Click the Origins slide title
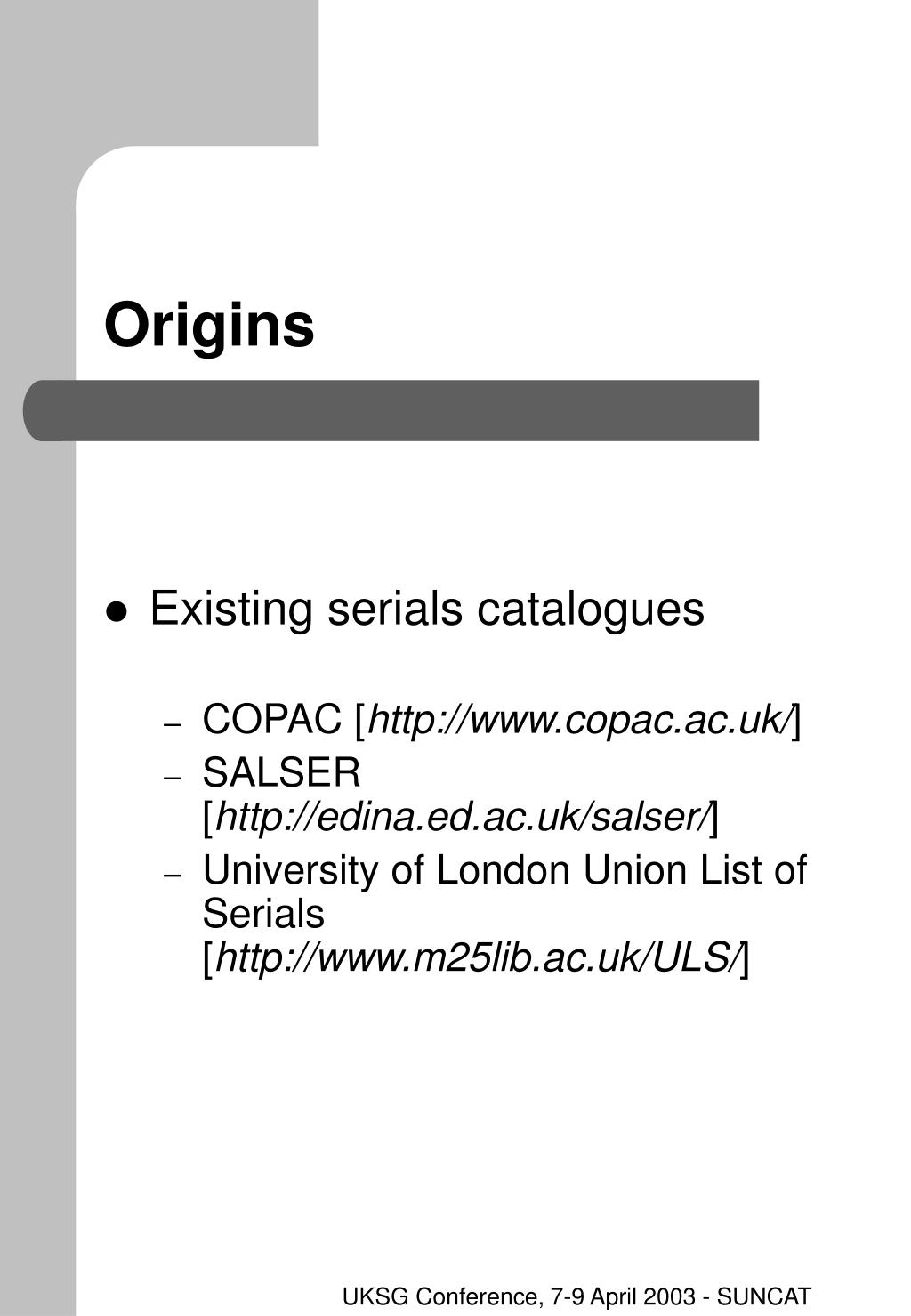The height and width of the screenshot is (1316, 911). pyautogui.click(x=209, y=327)
